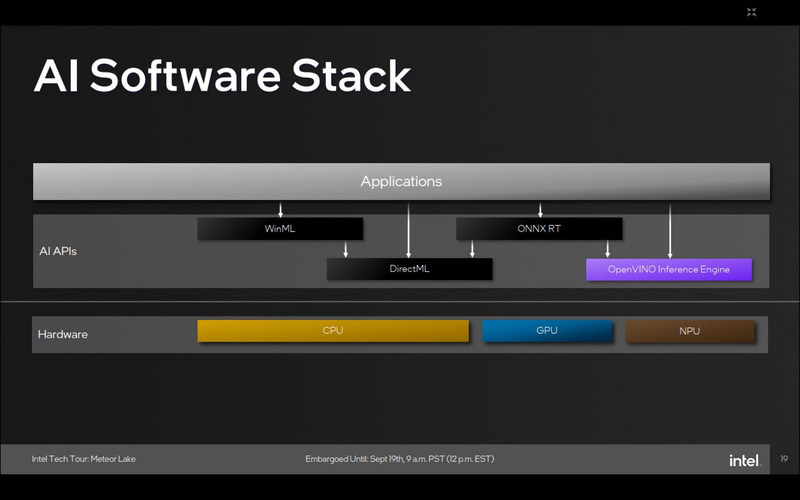Select the CPU hardware block
The image size is (800, 500).
point(333,331)
